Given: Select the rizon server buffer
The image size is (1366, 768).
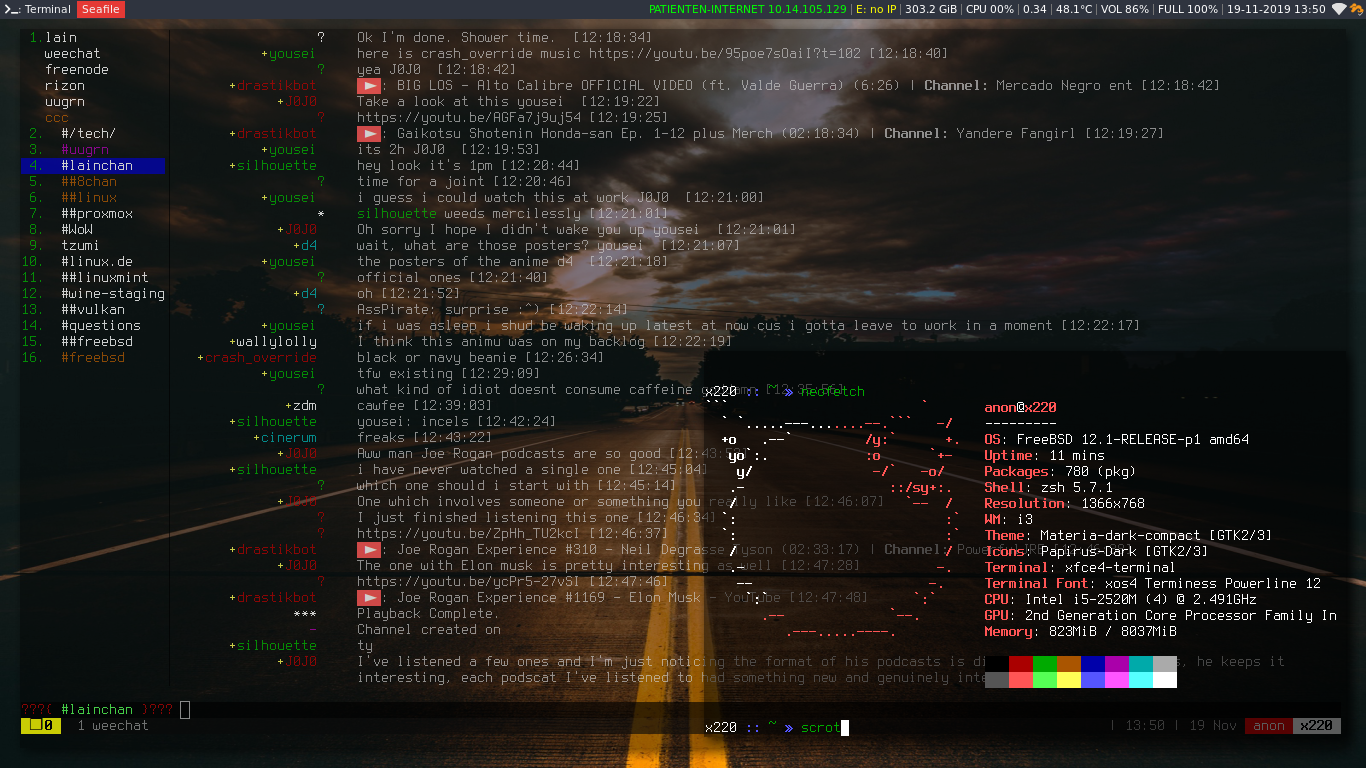Looking at the screenshot, I should (x=65, y=86).
